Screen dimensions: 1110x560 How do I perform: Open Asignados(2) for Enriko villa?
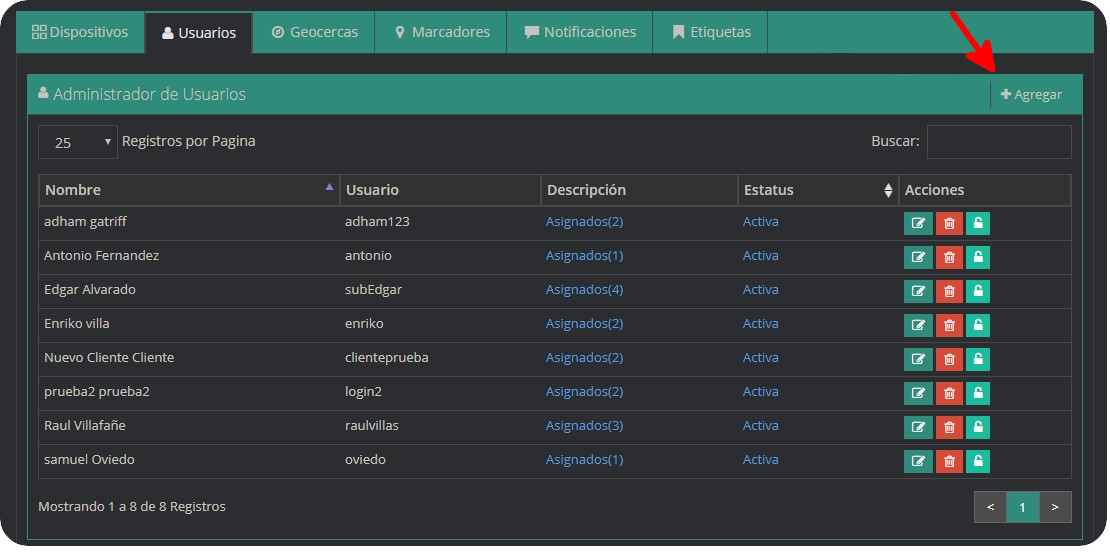tap(584, 324)
